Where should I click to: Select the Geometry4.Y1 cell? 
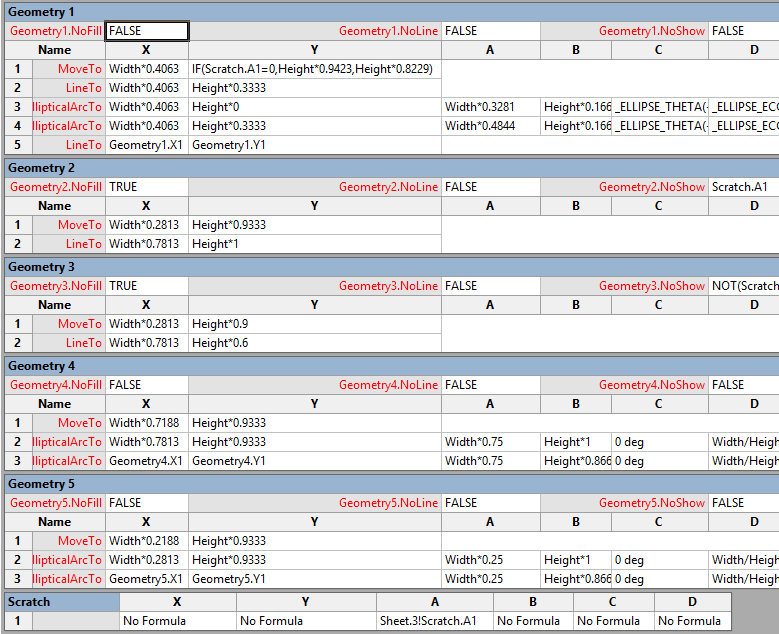314,461
